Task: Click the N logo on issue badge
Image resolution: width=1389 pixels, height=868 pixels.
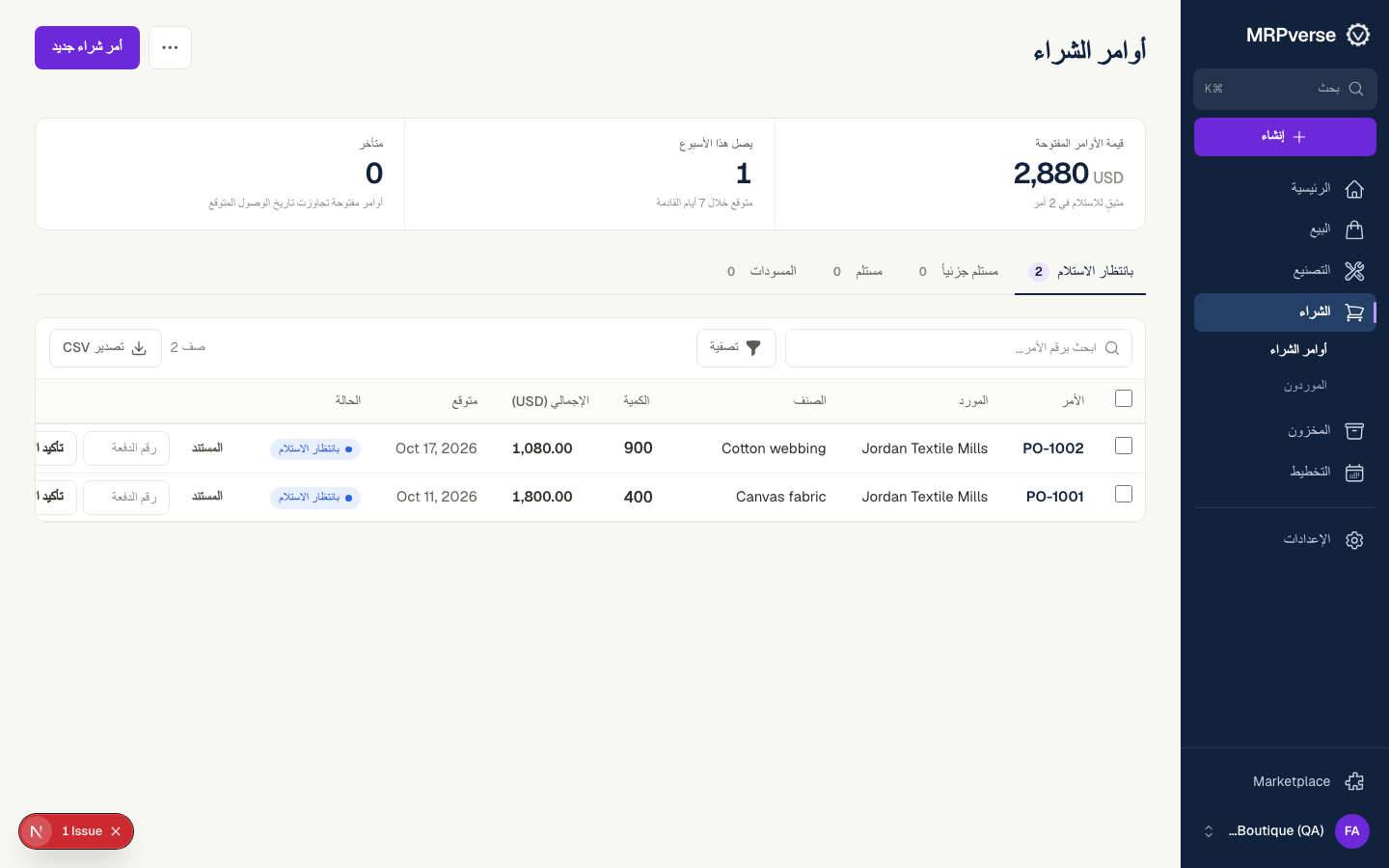Action: [x=37, y=831]
